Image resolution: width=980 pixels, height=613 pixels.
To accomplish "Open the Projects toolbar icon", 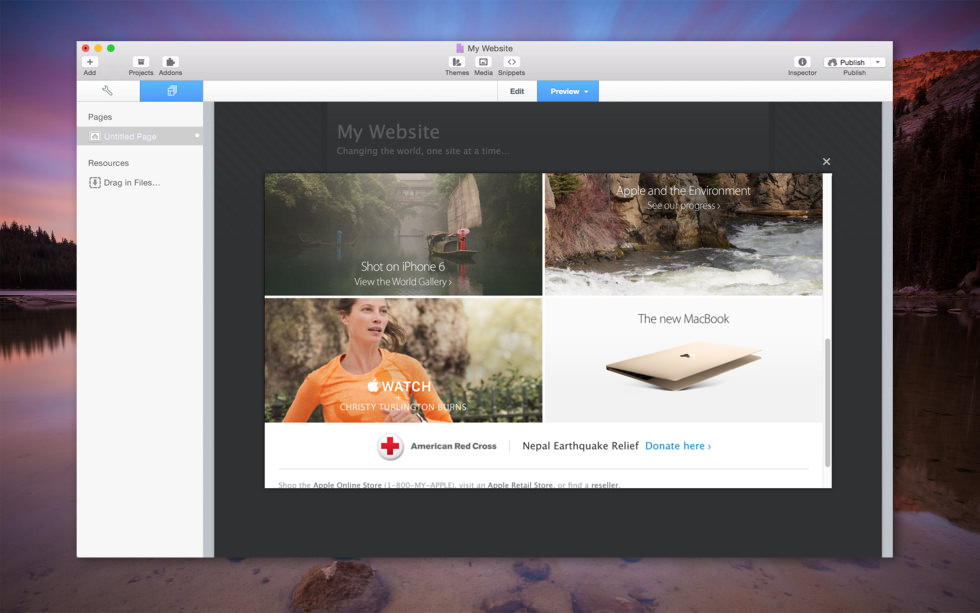I will pyautogui.click(x=141, y=62).
